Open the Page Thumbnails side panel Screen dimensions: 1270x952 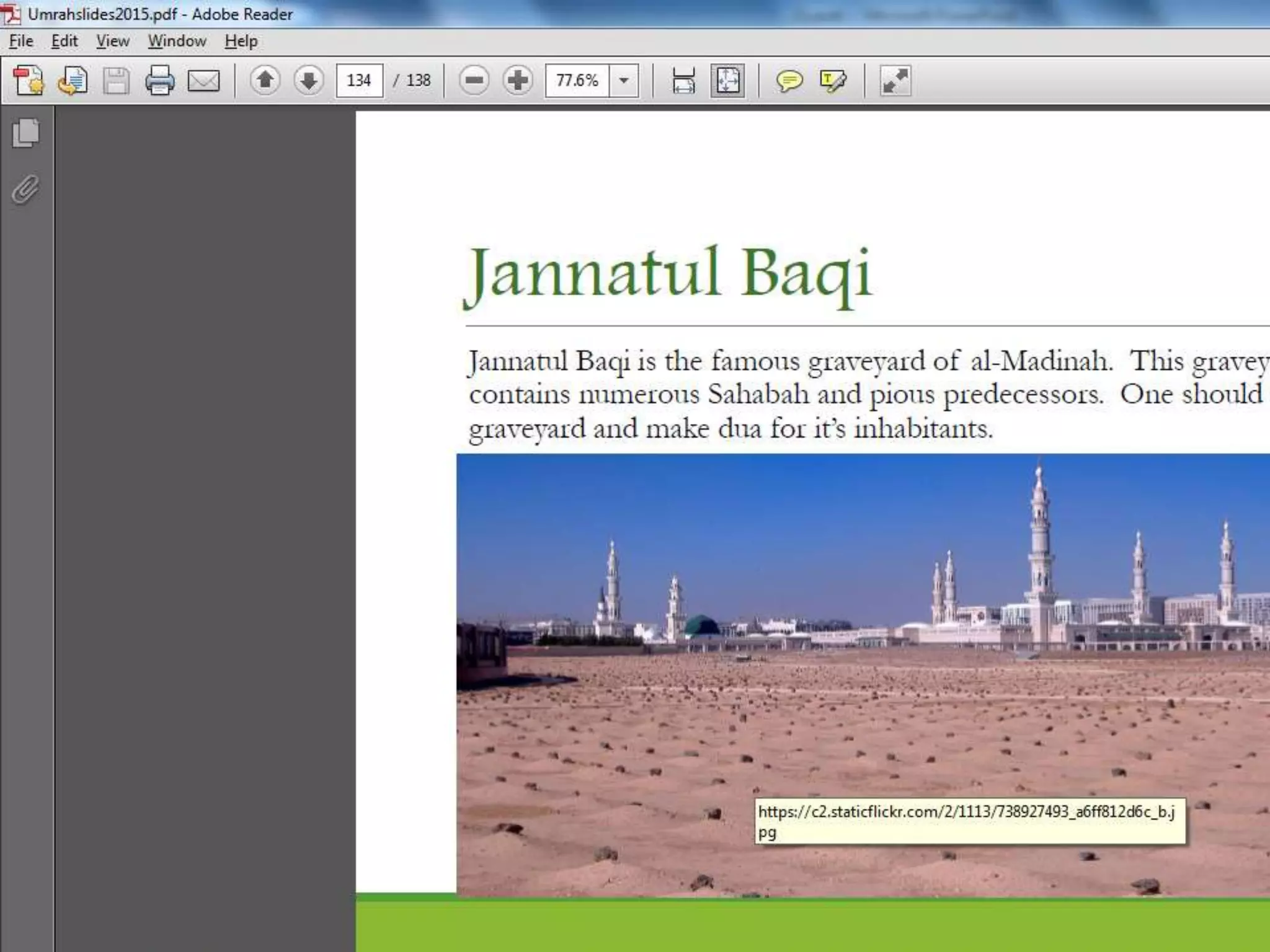click(x=26, y=133)
